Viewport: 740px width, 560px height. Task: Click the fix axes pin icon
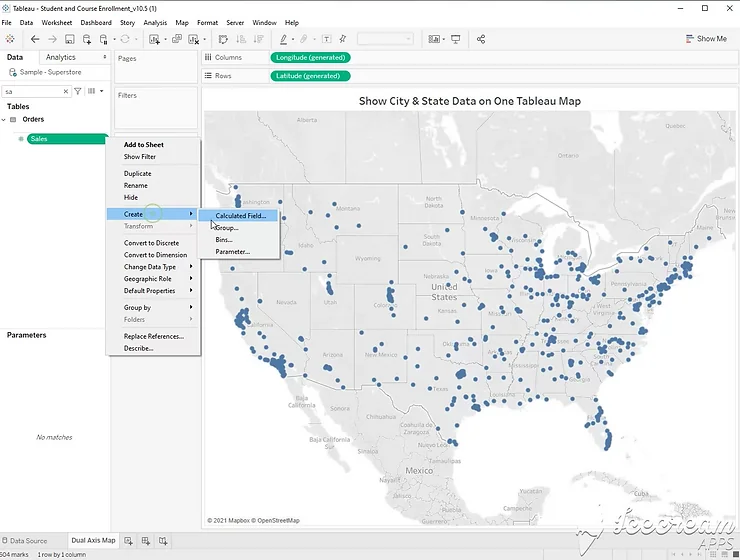pyautogui.click(x=343, y=39)
